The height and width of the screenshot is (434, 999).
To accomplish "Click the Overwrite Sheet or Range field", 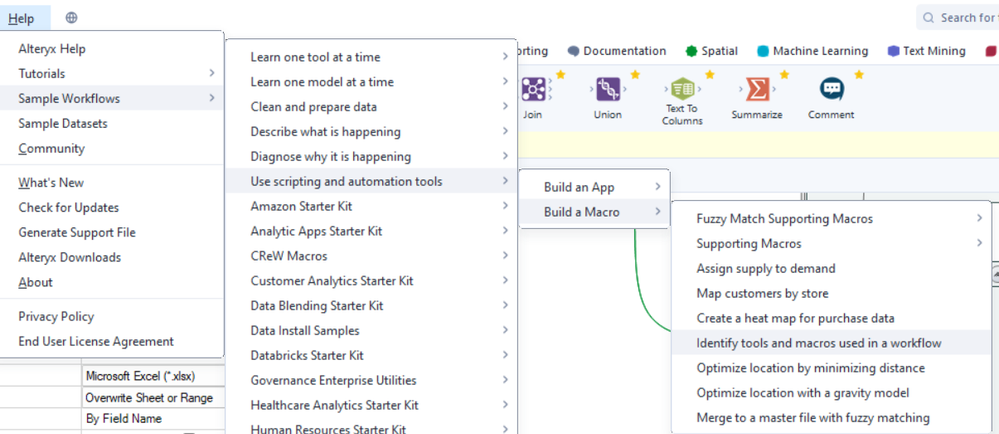I will [x=153, y=398].
